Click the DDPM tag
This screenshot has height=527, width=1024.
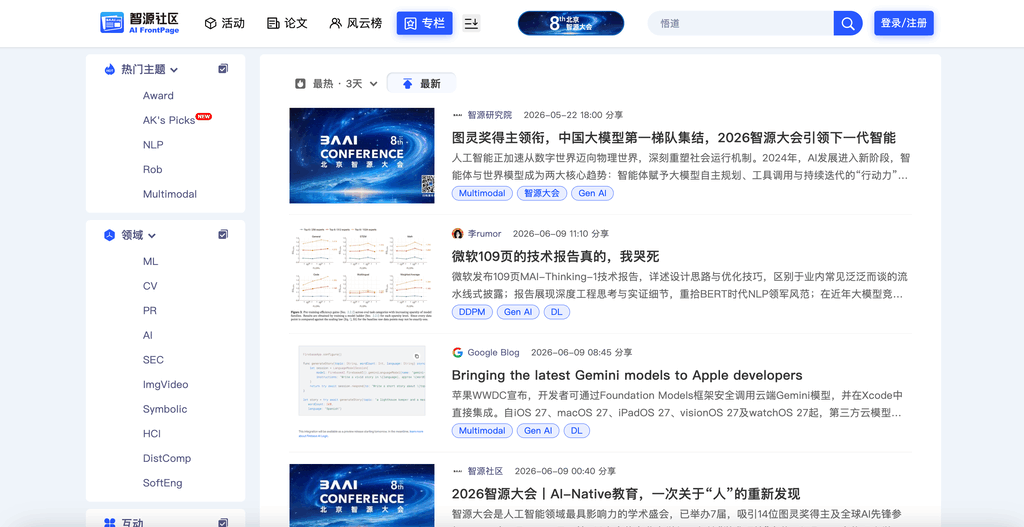coord(472,312)
